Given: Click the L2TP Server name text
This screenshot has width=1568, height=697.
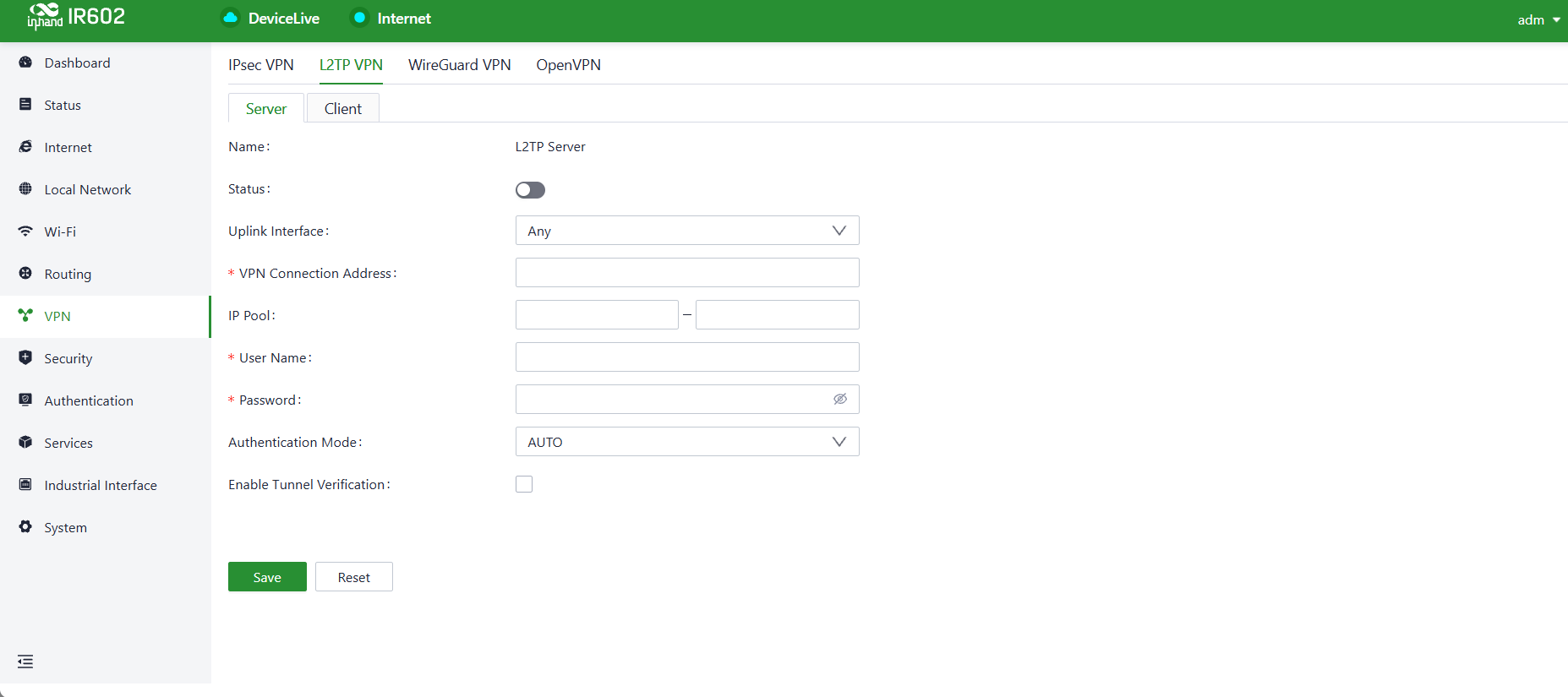Looking at the screenshot, I should pos(550,146).
